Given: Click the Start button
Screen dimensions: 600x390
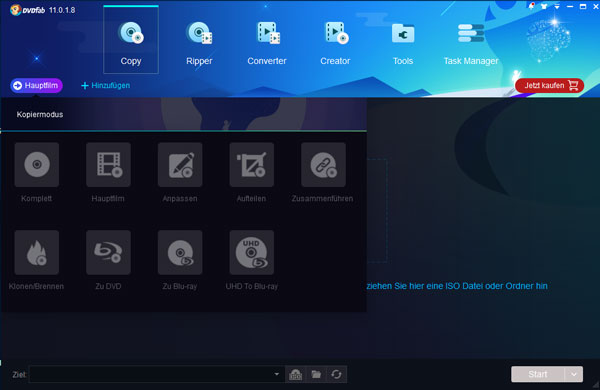Looking at the screenshot, I should (538, 374).
